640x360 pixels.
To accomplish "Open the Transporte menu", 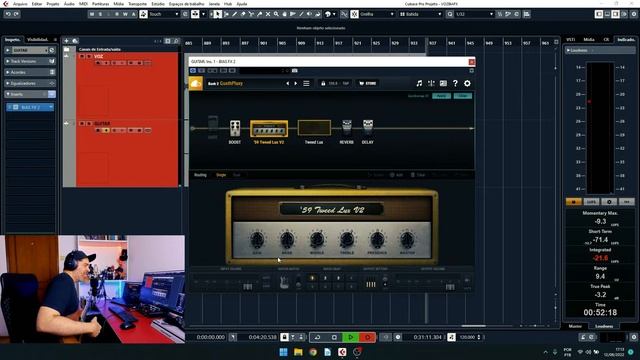I will 137,4.
